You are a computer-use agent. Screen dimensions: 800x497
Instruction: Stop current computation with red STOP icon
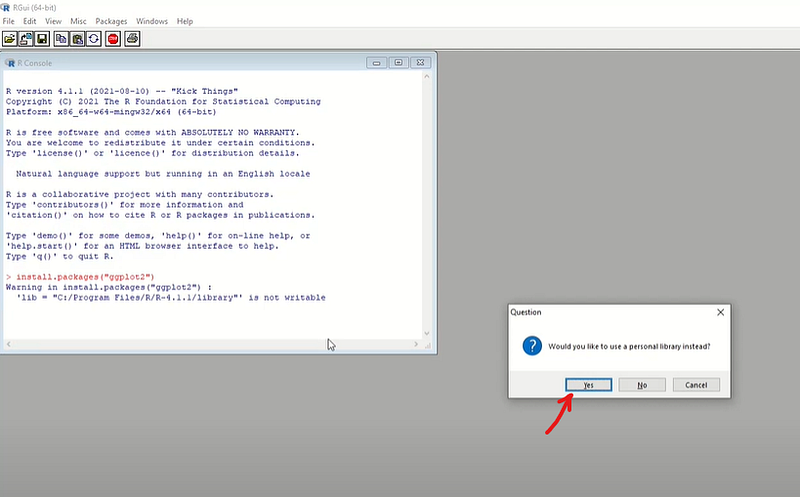113,39
